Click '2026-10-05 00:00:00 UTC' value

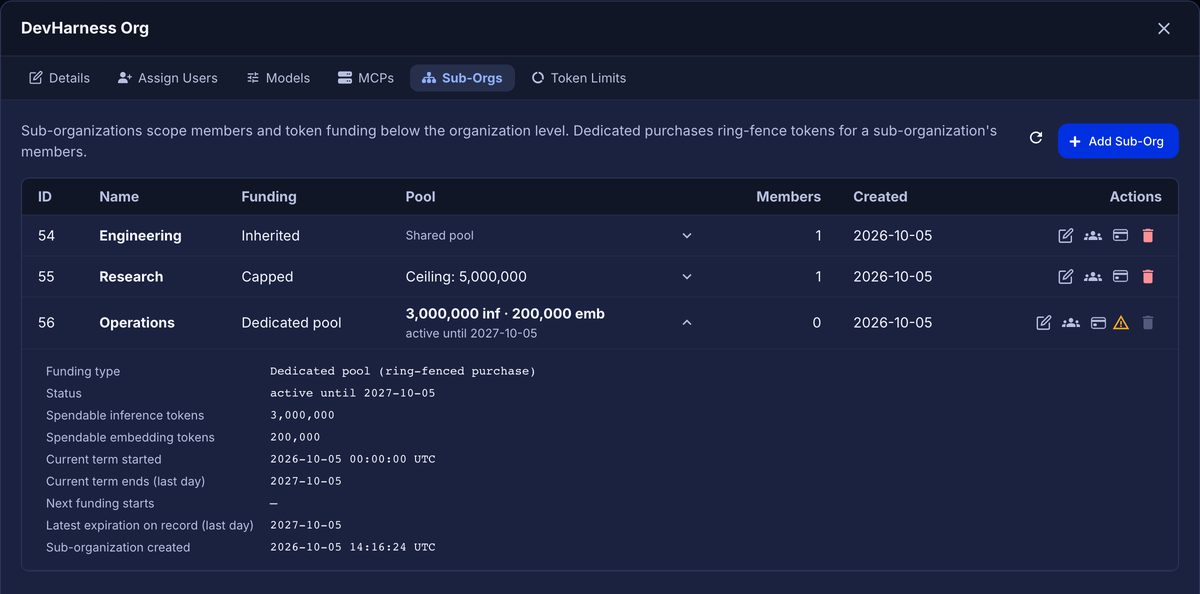353,459
